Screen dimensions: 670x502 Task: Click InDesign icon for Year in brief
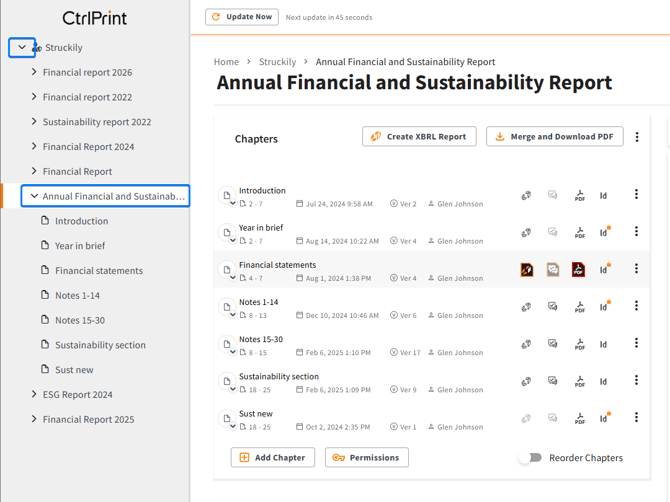pyautogui.click(x=604, y=233)
